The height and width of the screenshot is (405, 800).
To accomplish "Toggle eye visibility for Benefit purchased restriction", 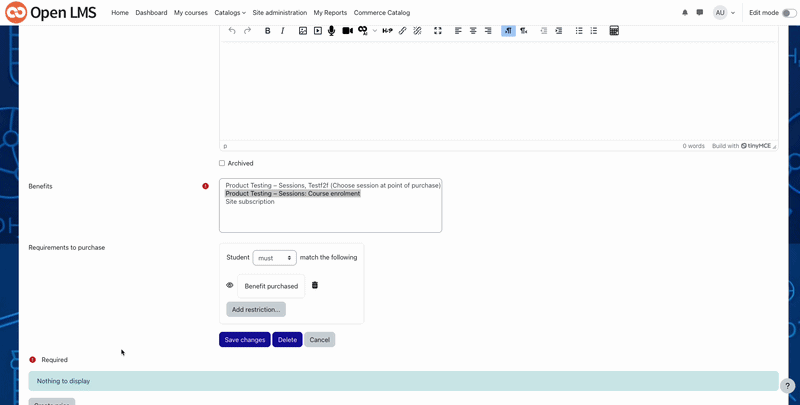I will pos(230,285).
